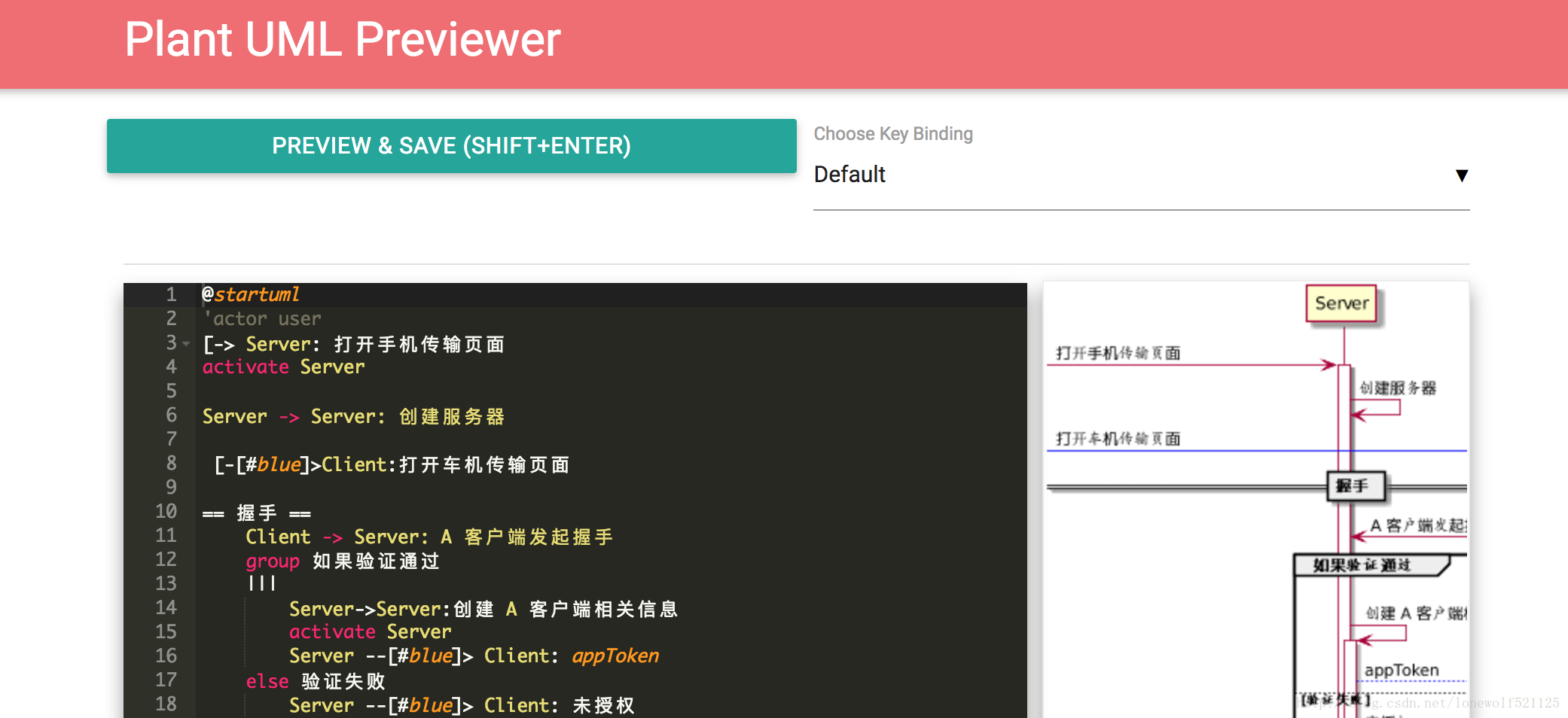Click 'activate Server' on line 15
This screenshot has height=718, width=1568.
click(370, 632)
